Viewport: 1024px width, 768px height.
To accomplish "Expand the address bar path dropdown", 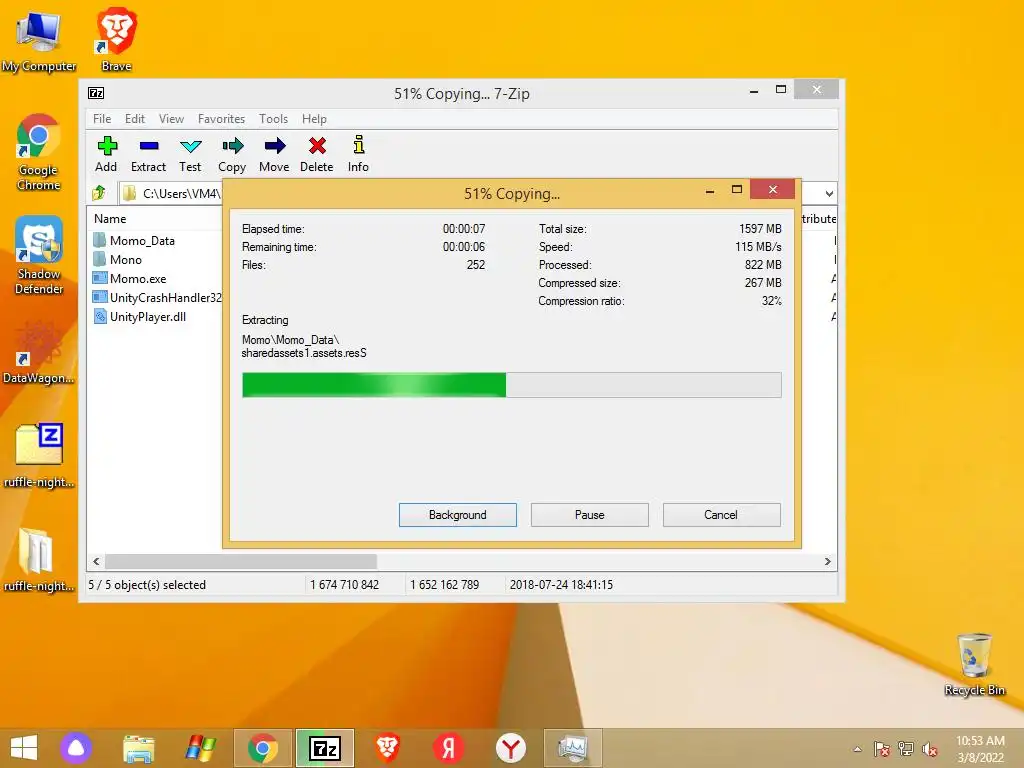I will point(829,193).
